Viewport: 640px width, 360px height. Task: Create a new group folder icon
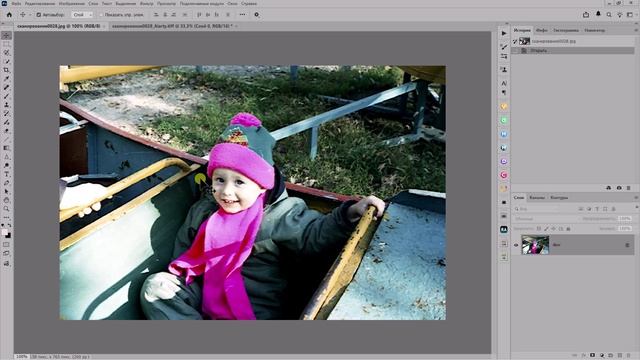[611, 356]
